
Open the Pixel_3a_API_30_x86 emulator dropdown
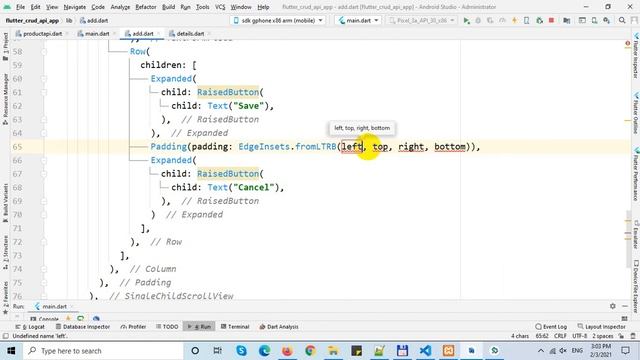coord(421,20)
